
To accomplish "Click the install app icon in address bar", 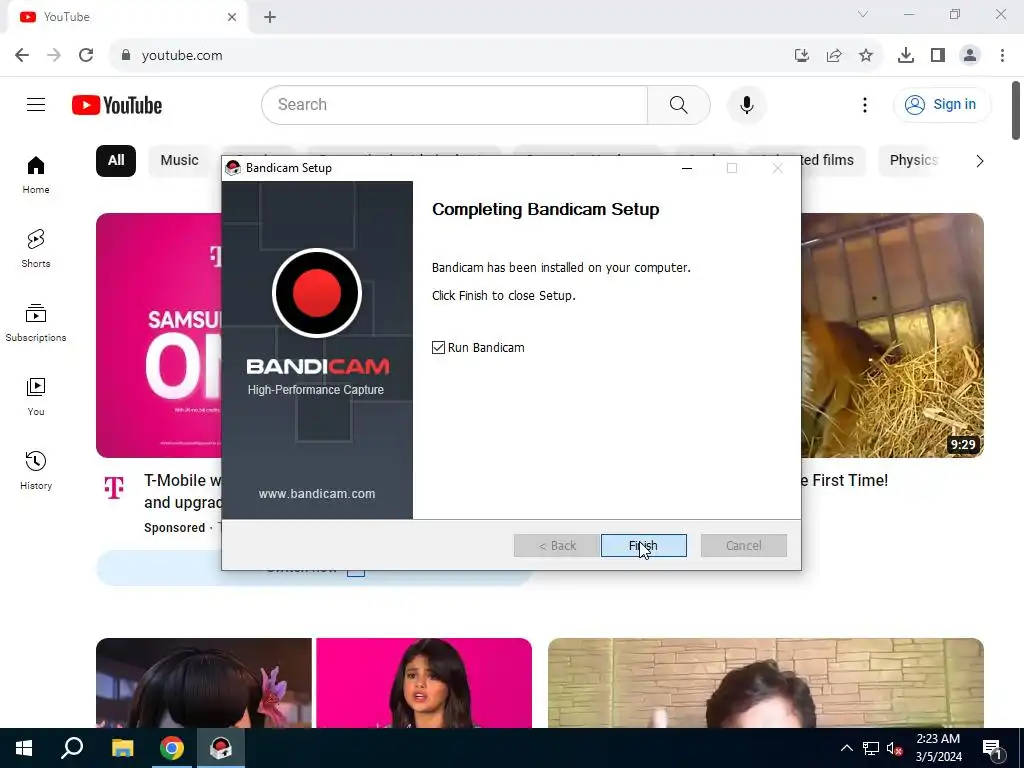I will [802, 55].
